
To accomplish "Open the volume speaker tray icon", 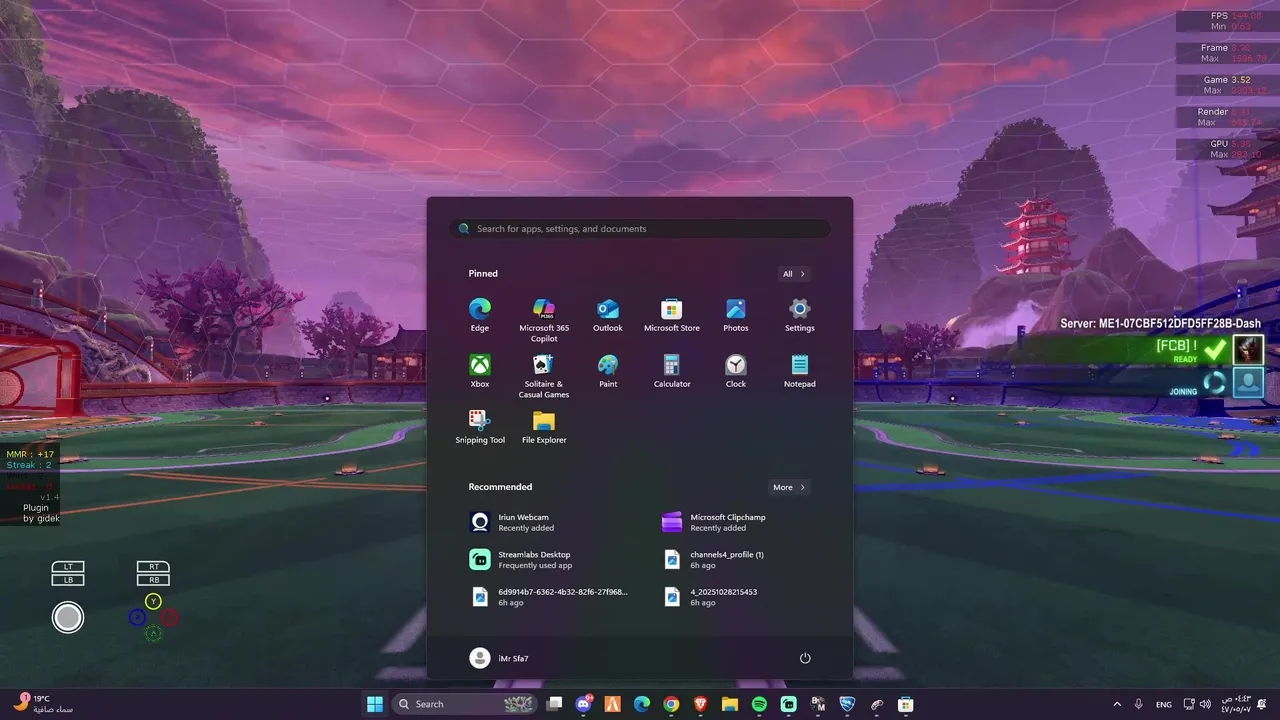I will 1204,704.
